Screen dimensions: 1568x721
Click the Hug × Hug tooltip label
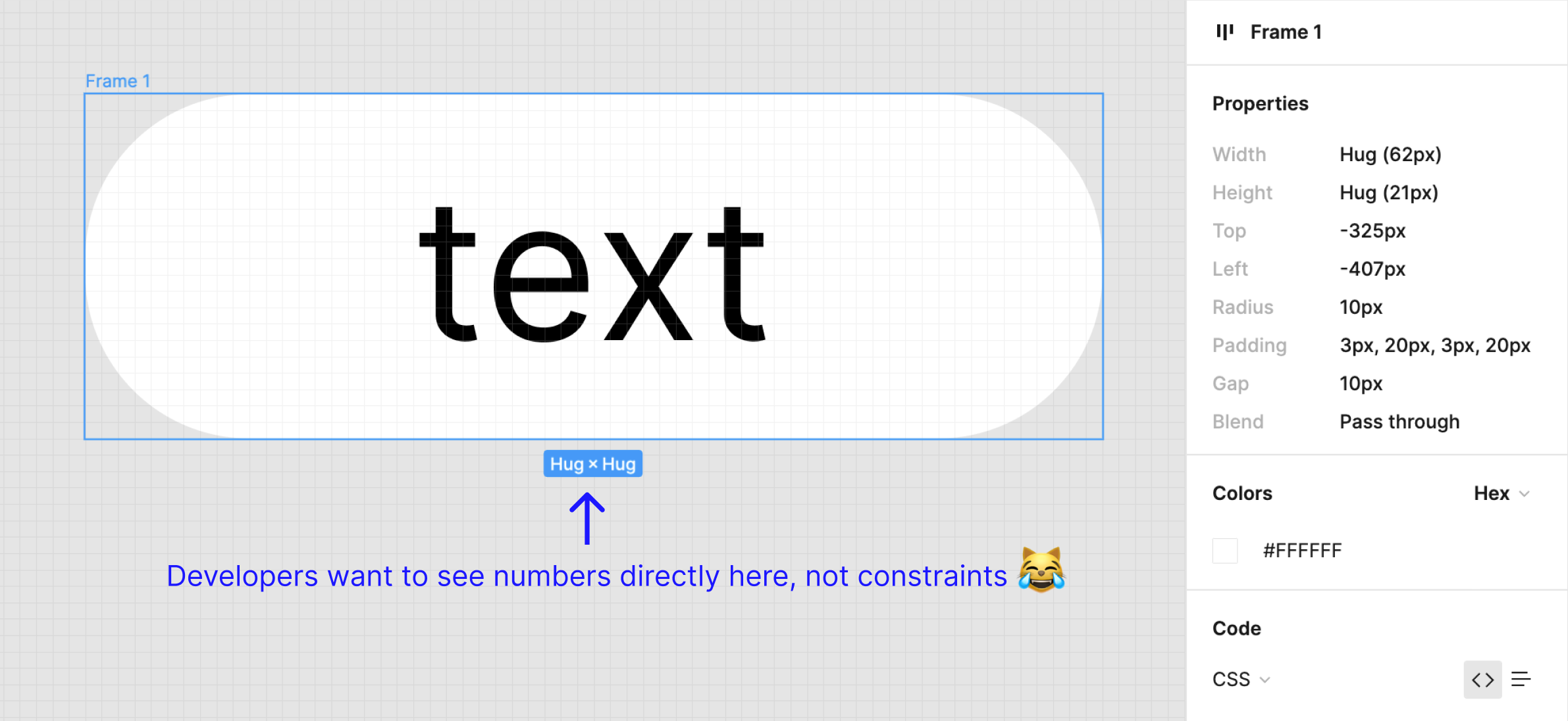pos(591,462)
